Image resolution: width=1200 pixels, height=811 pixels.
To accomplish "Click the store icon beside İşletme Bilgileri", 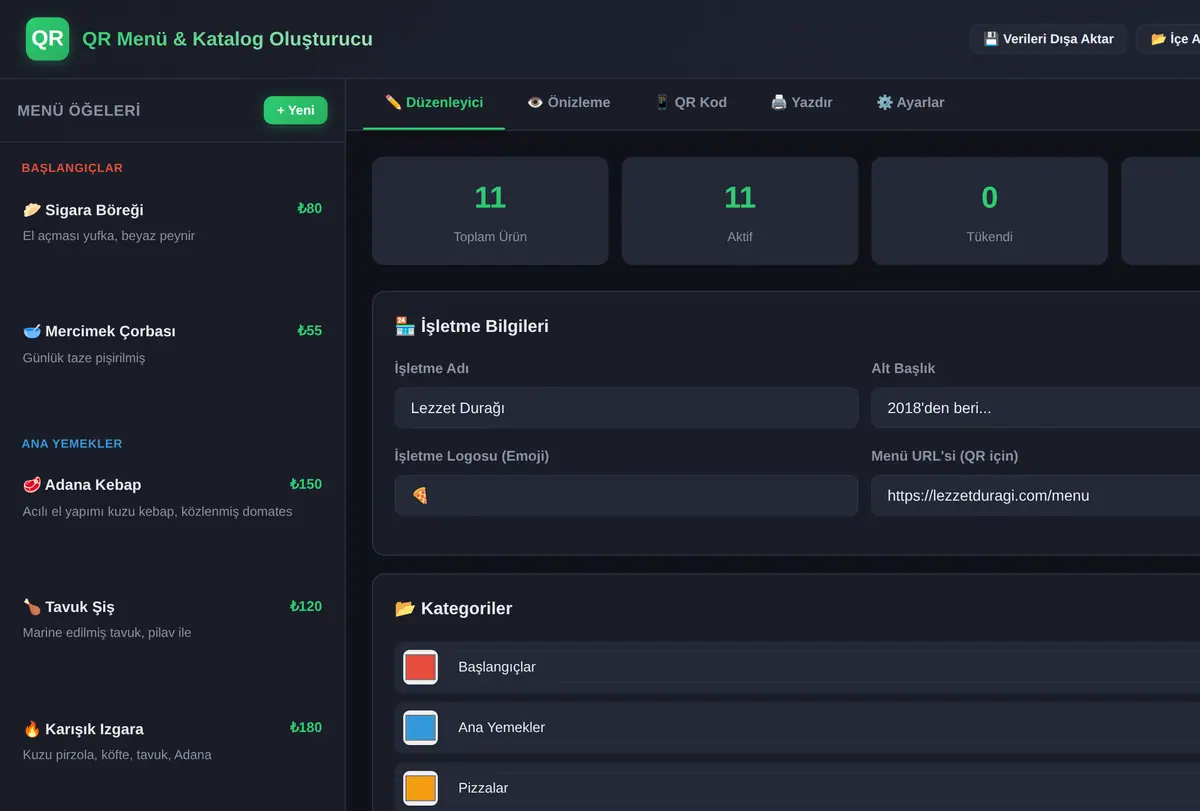I will [405, 326].
